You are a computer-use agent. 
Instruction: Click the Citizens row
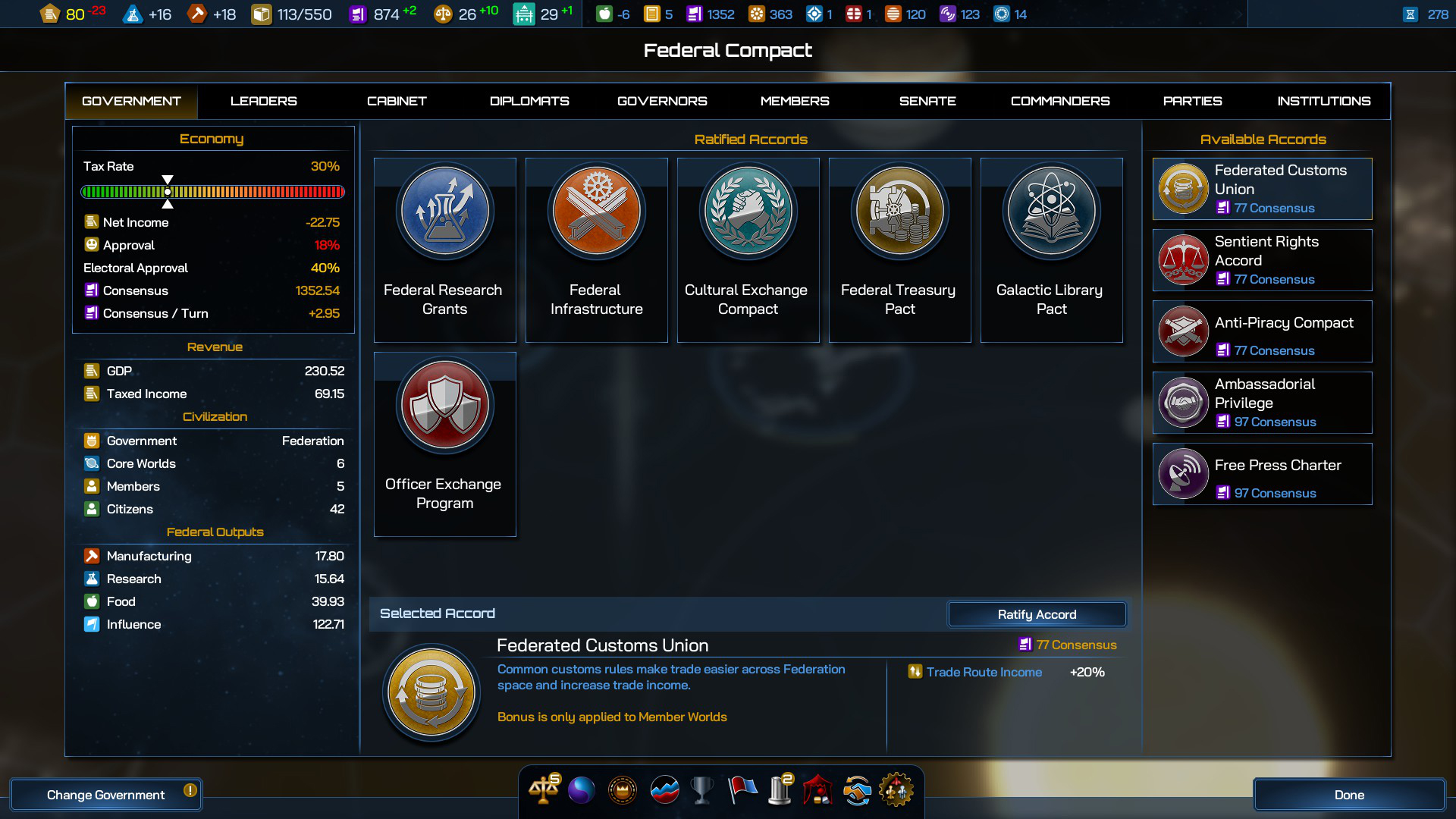coord(215,509)
